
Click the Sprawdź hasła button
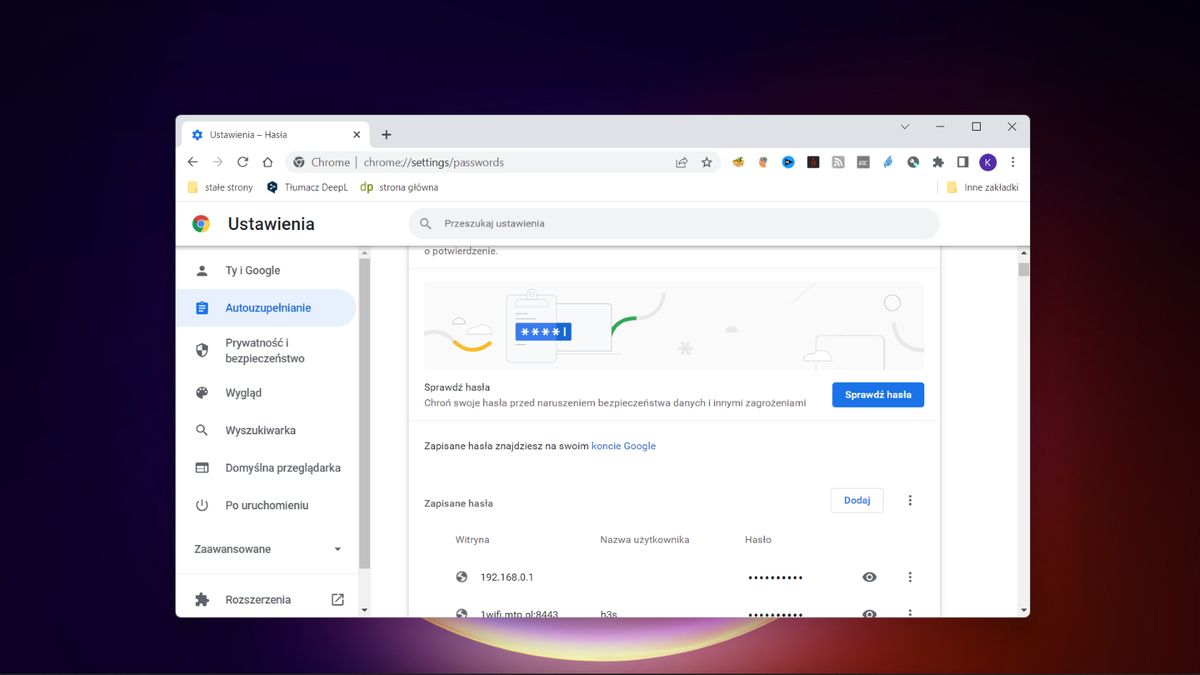[x=877, y=394]
